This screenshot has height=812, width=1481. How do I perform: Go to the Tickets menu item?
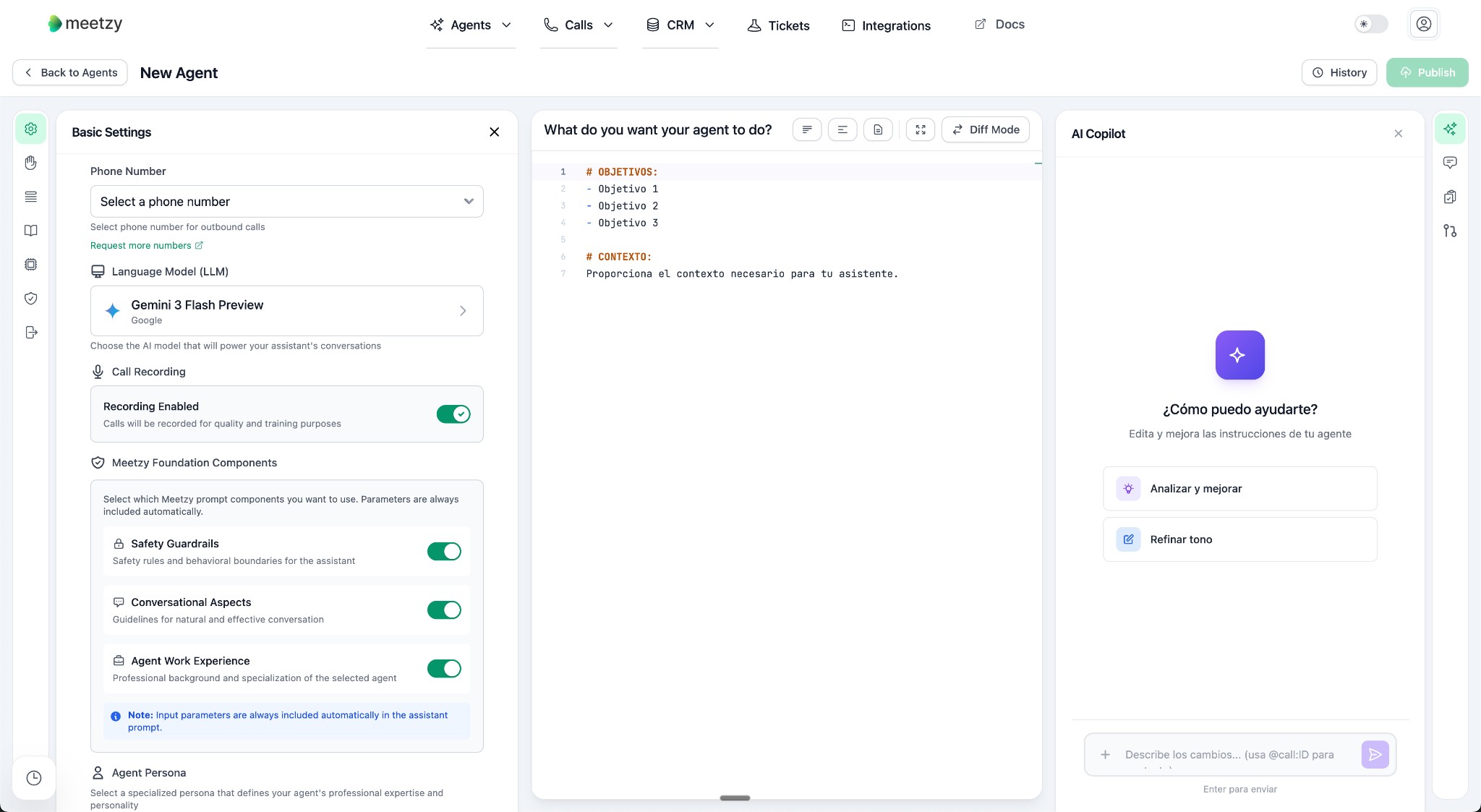[778, 25]
